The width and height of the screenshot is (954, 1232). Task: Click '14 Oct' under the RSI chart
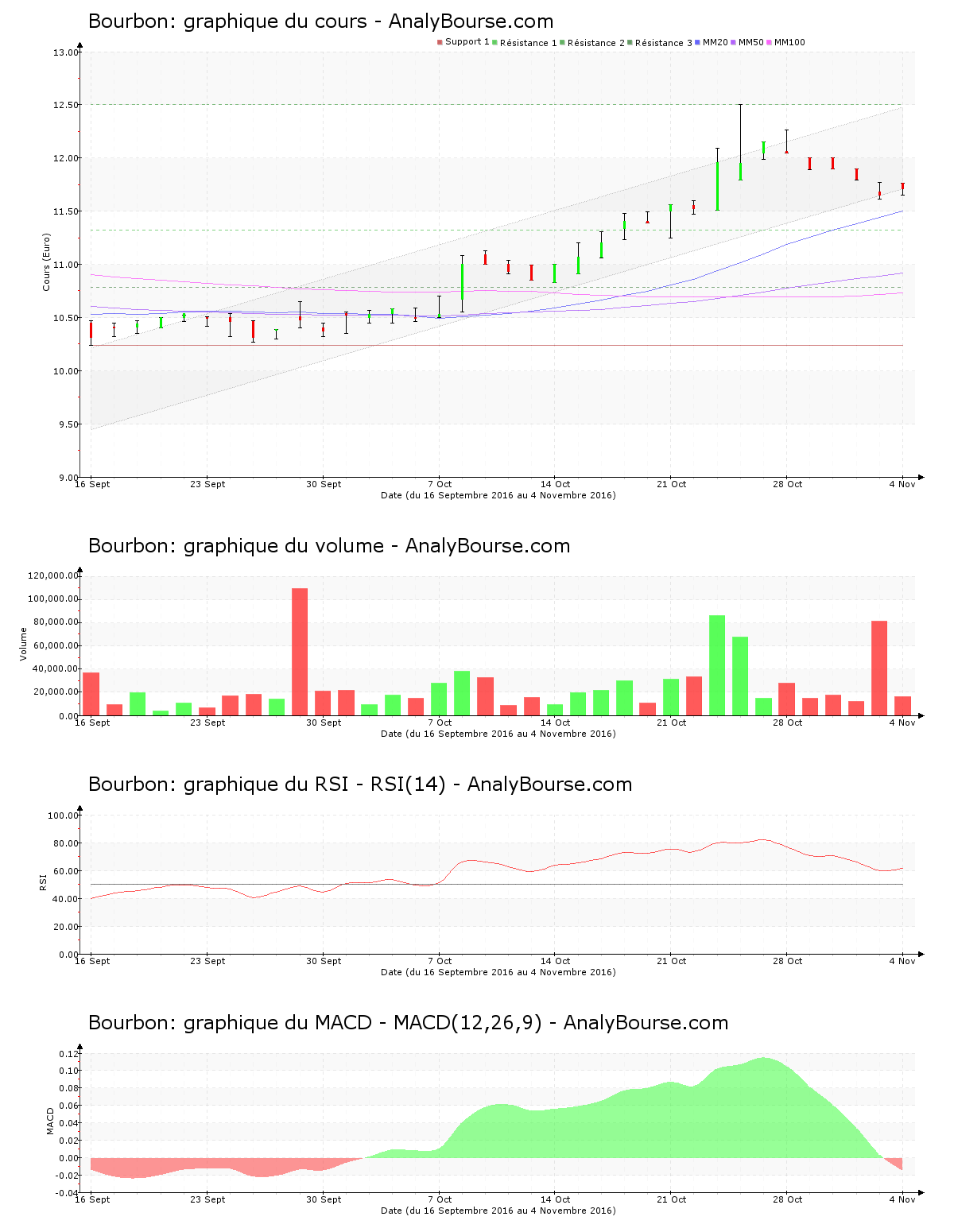click(556, 961)
